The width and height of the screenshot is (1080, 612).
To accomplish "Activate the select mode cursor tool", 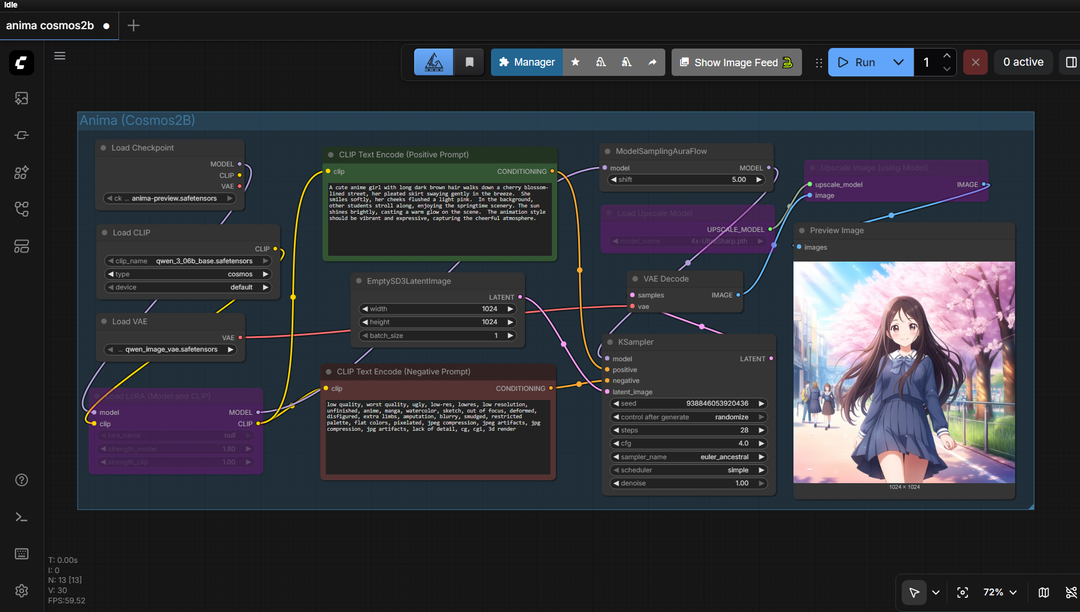I will click(x=914, y=592).
